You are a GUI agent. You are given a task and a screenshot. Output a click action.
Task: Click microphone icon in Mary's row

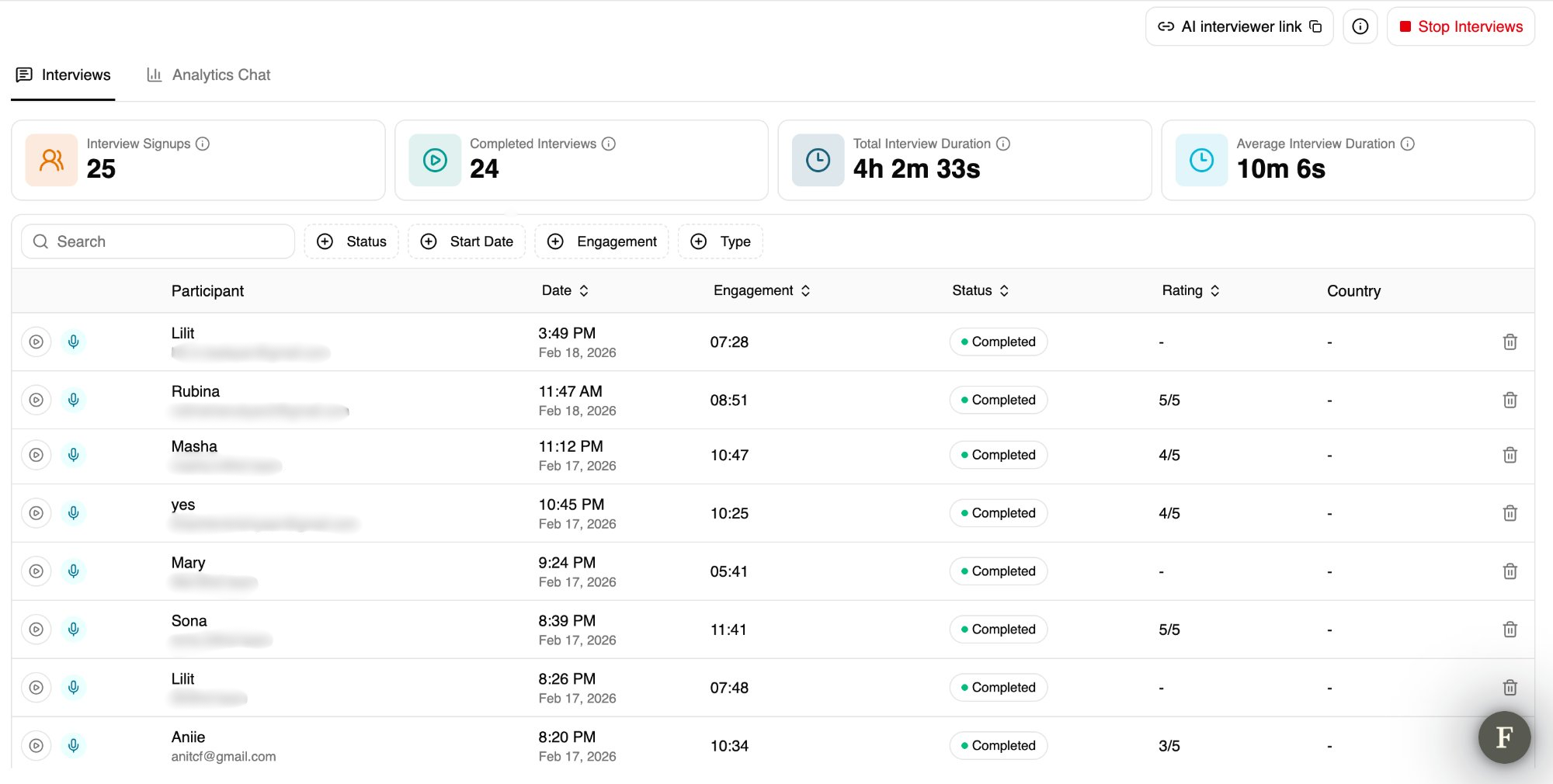(x=74, y=571)
